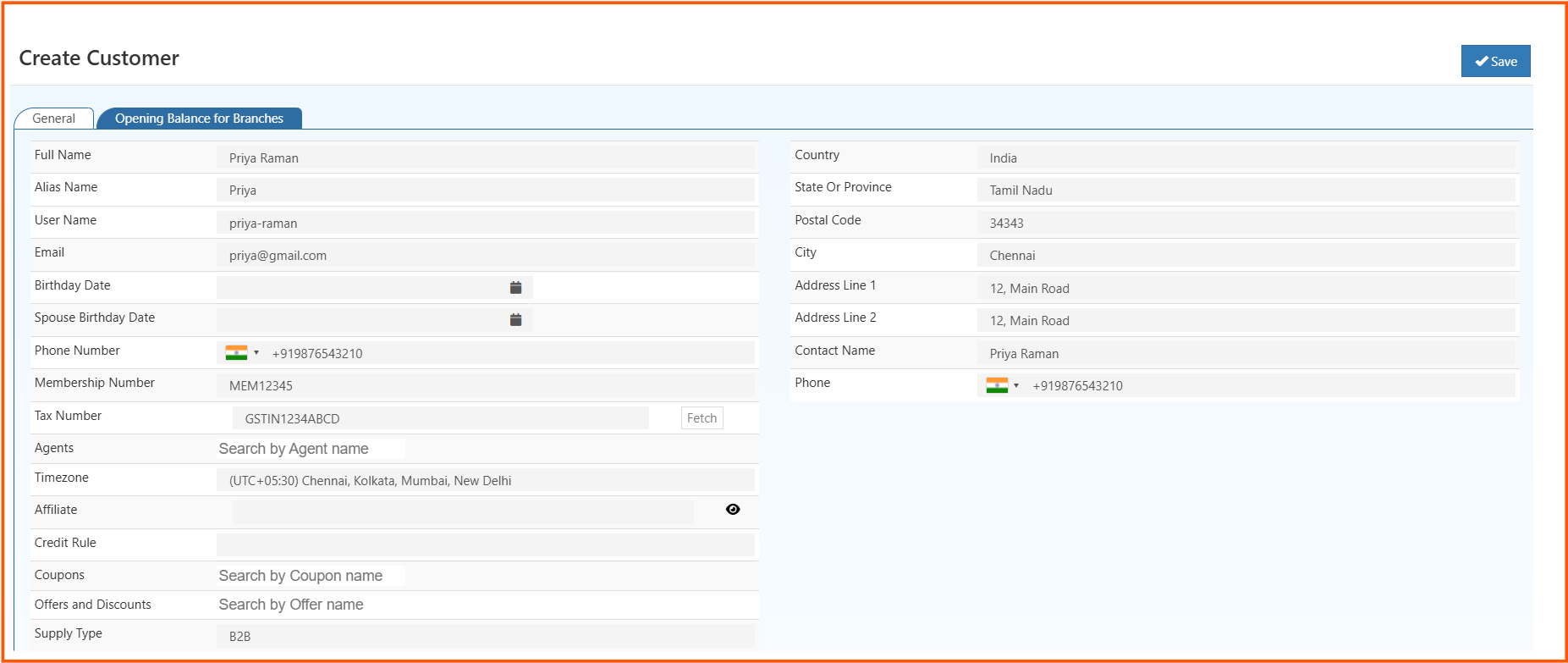This screenshot has height=663, width=1568.
Task: Click India flag in Phone Number field
Action: [x=236, y=353]
